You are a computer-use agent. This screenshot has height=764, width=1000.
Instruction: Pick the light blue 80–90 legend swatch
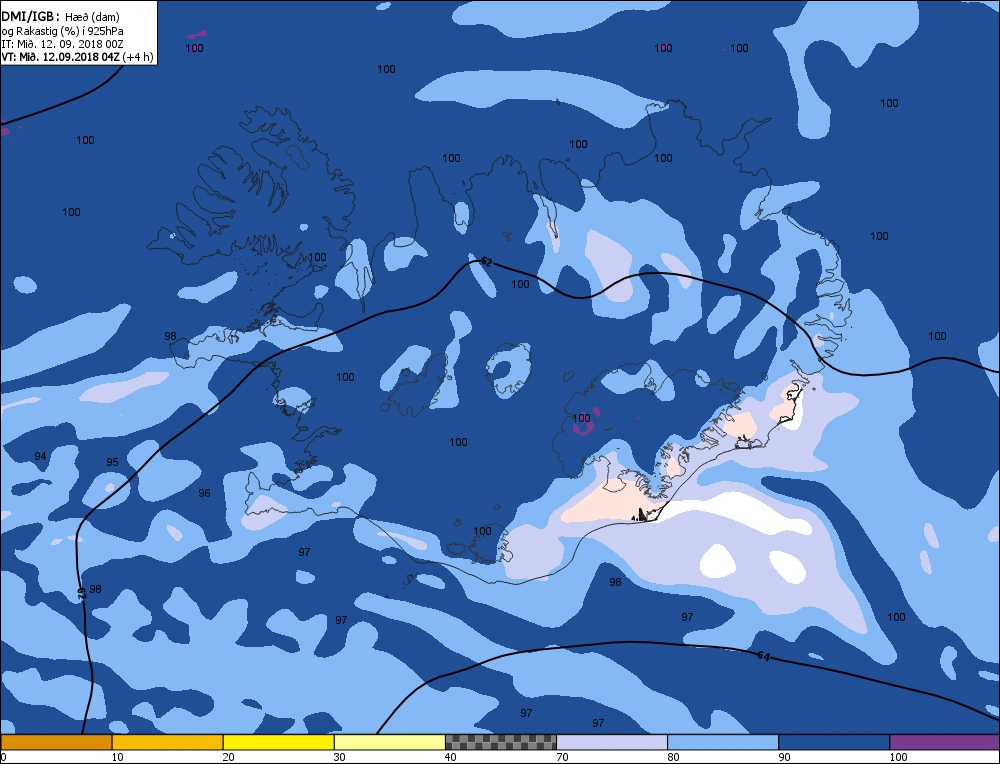[x=723, y=742]
